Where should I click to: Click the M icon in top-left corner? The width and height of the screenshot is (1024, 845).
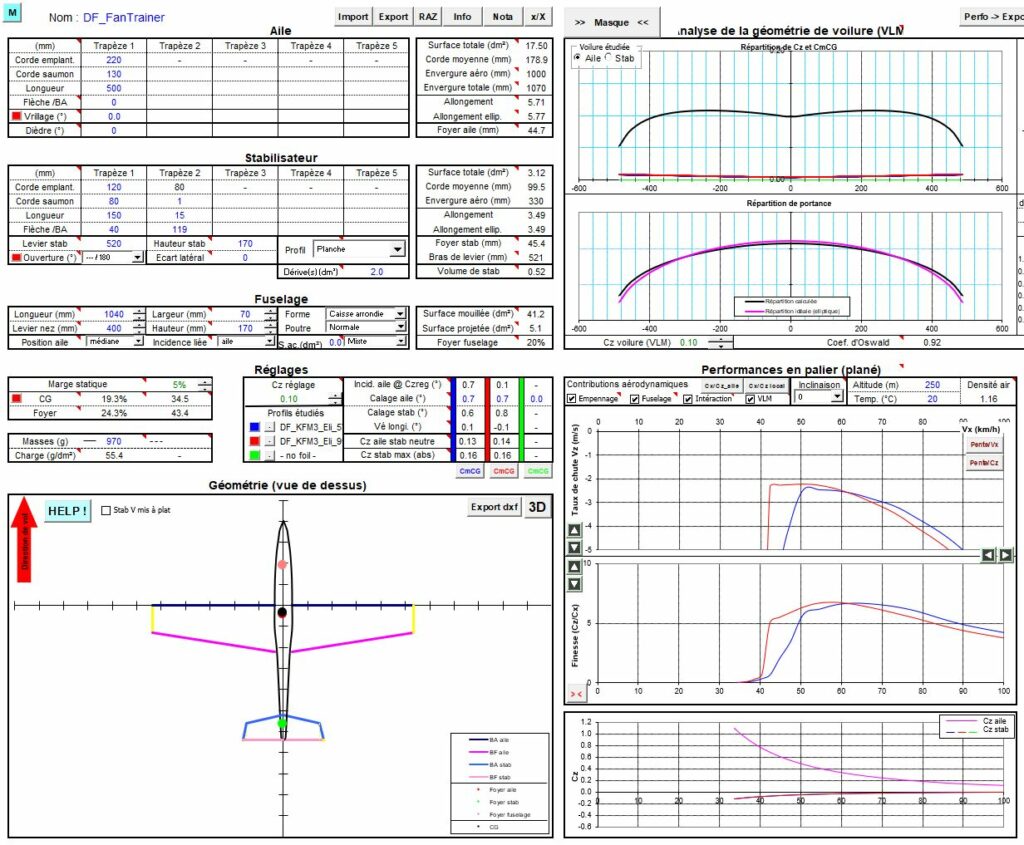[x=12, y=10]
